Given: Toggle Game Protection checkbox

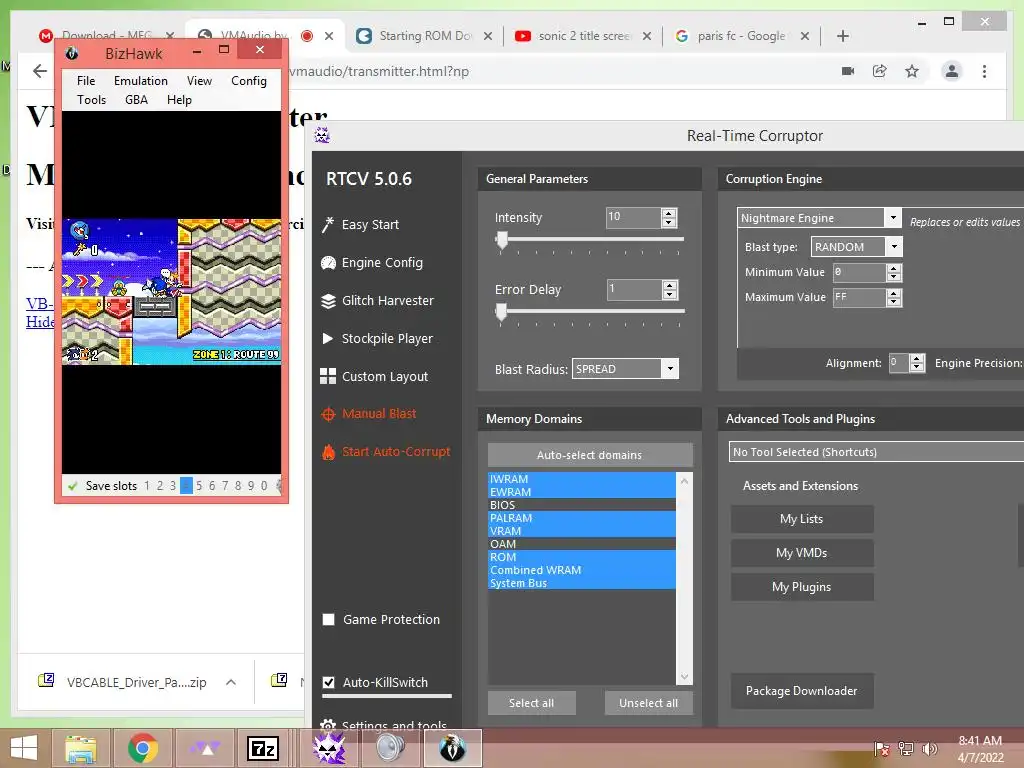Looking at the screenshot, I should [328, 620].
